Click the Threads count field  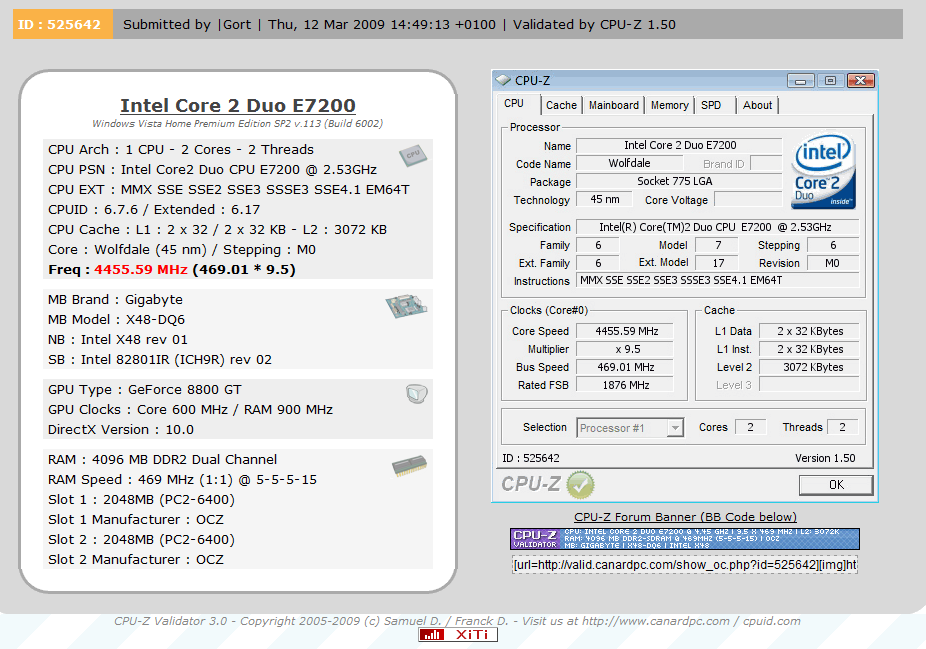click(843, 427)
